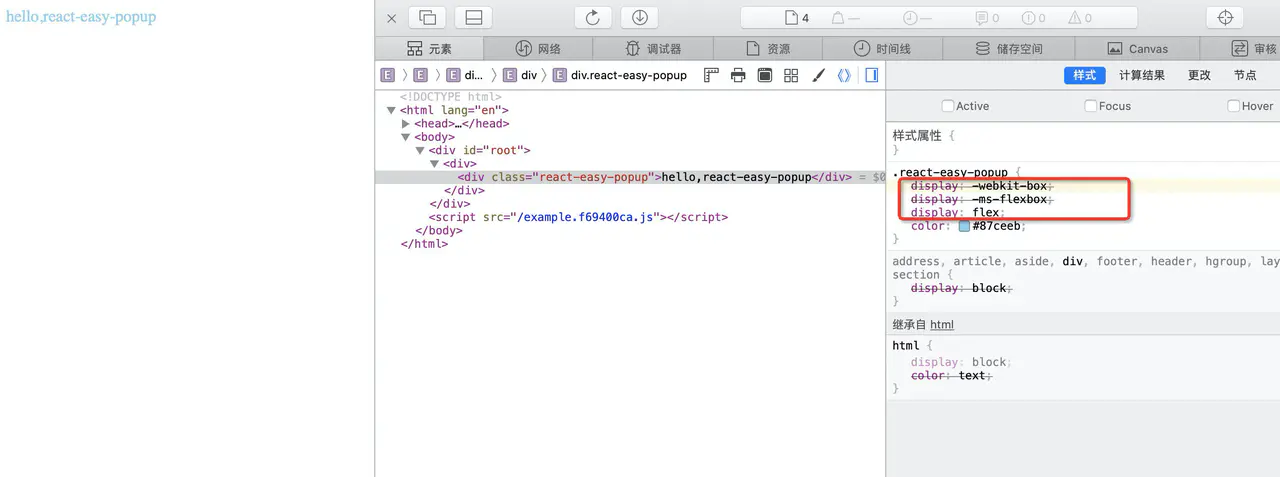Close the Web Inspector with the X
The height and width of the screenshot is (477, 1280).
point(392,18)
